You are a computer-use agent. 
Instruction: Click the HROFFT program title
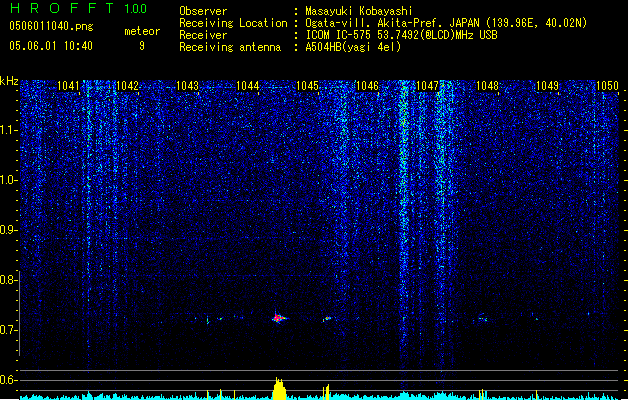coord(63,8)
